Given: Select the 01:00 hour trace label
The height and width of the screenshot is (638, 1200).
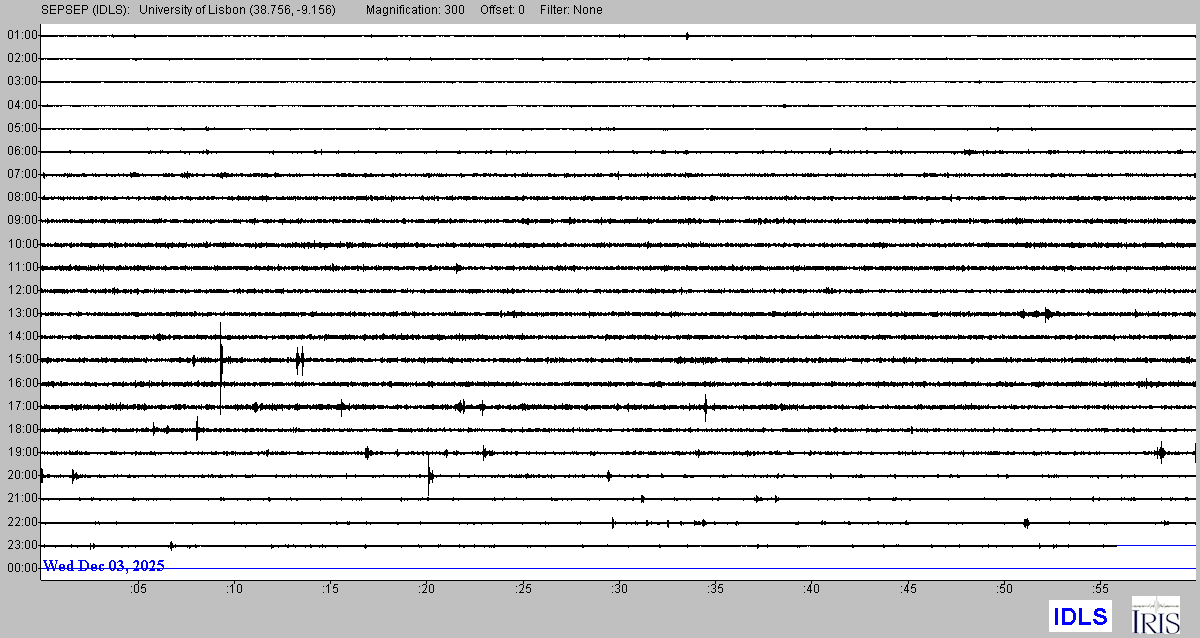Looking at the screenshot, I should (x=22, y=36).
